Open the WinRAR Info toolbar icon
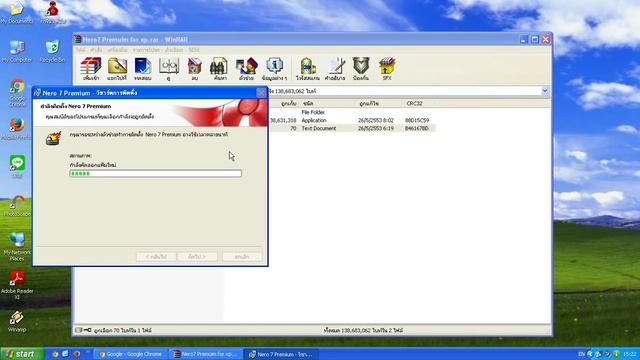 point(274,68)
